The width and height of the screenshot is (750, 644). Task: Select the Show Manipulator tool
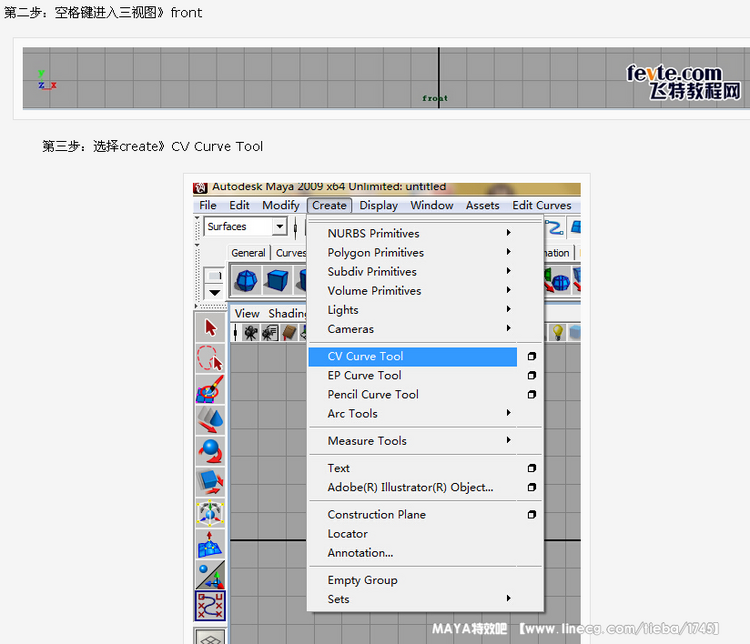tap(210, 575)
